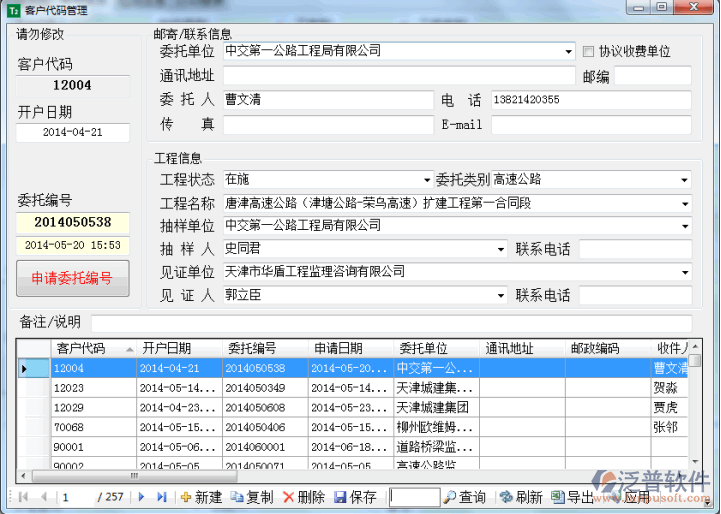Sort by the 客户代码 column header

[x=80, y=349]
